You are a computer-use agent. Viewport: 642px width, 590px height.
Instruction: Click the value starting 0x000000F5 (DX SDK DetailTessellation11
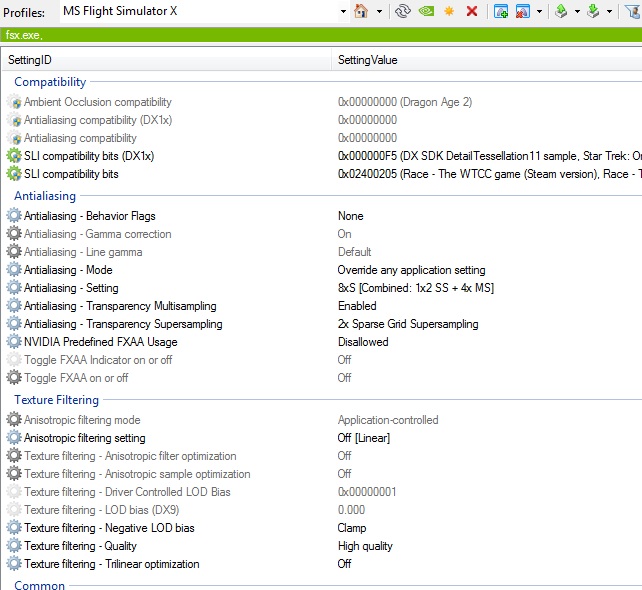(490, 156)
